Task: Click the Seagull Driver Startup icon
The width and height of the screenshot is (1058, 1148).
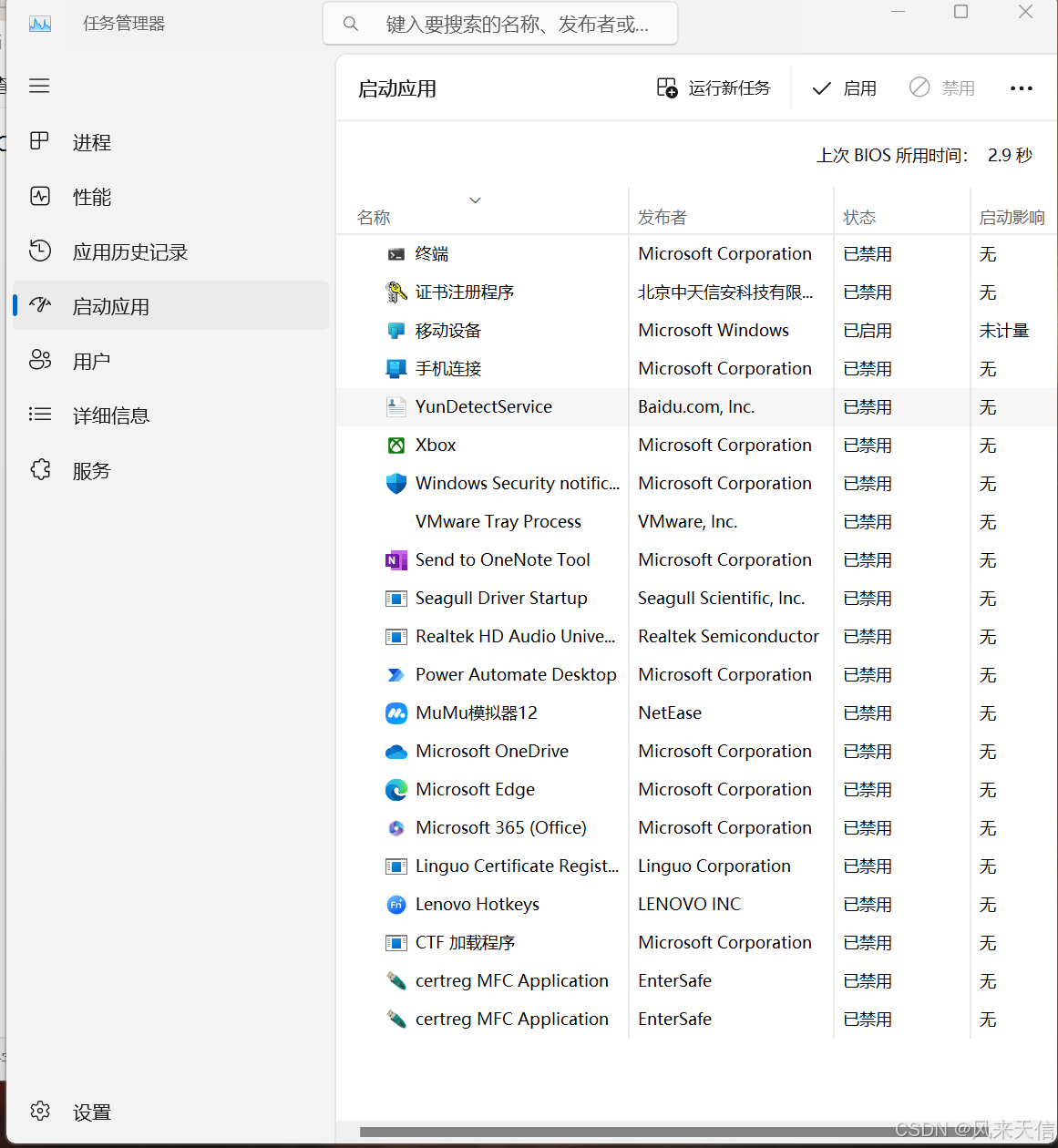Action: click(395, 599)
